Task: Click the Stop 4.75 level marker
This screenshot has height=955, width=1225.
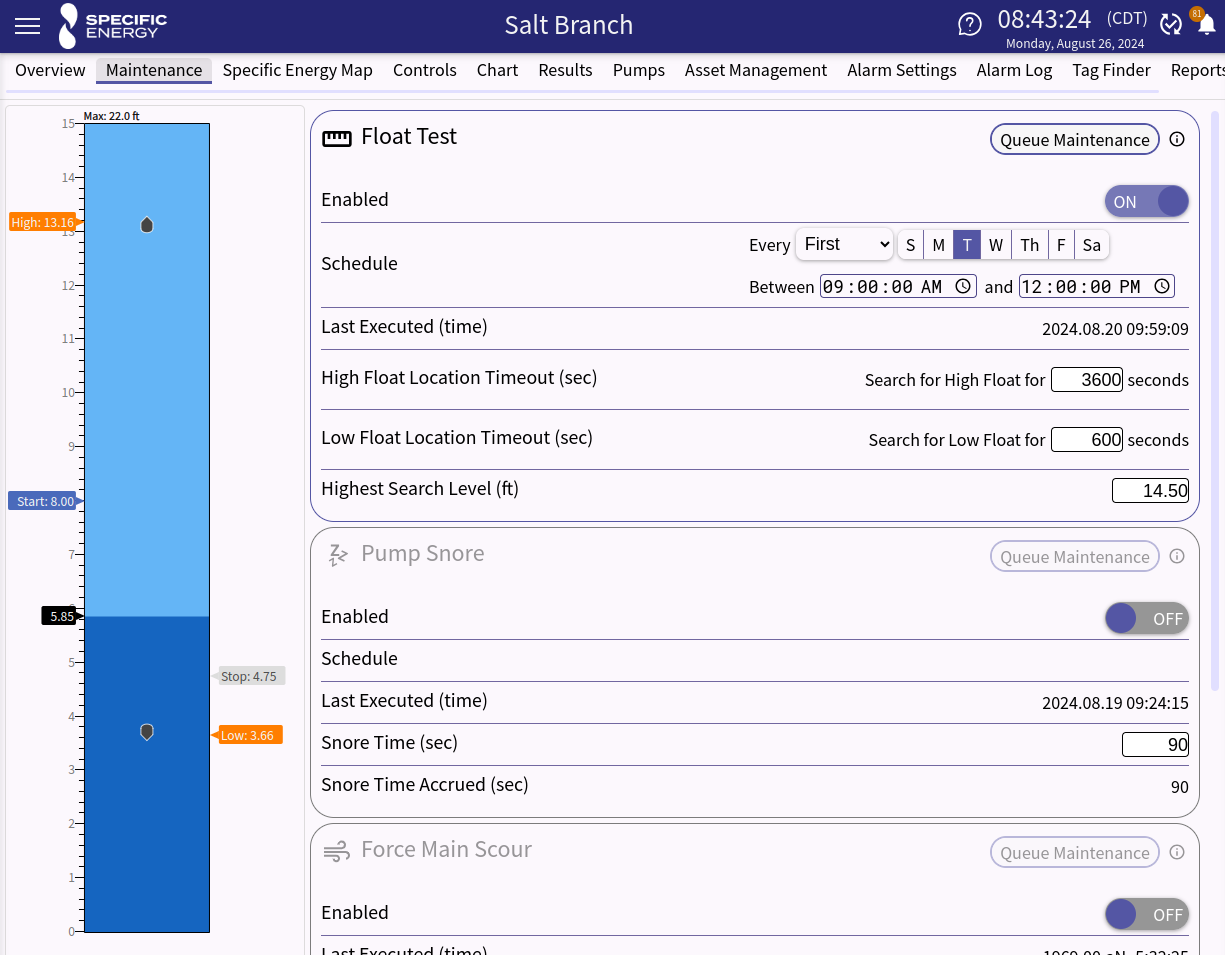Action: pyautogui.click(x=250, y=676)
